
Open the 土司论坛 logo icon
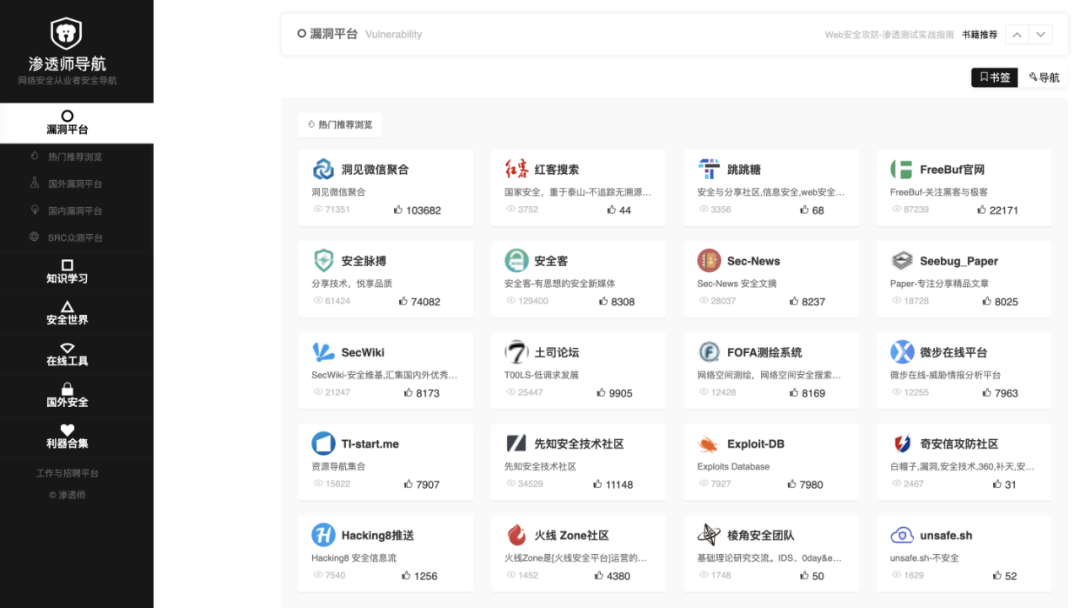(x=516, y=352)
